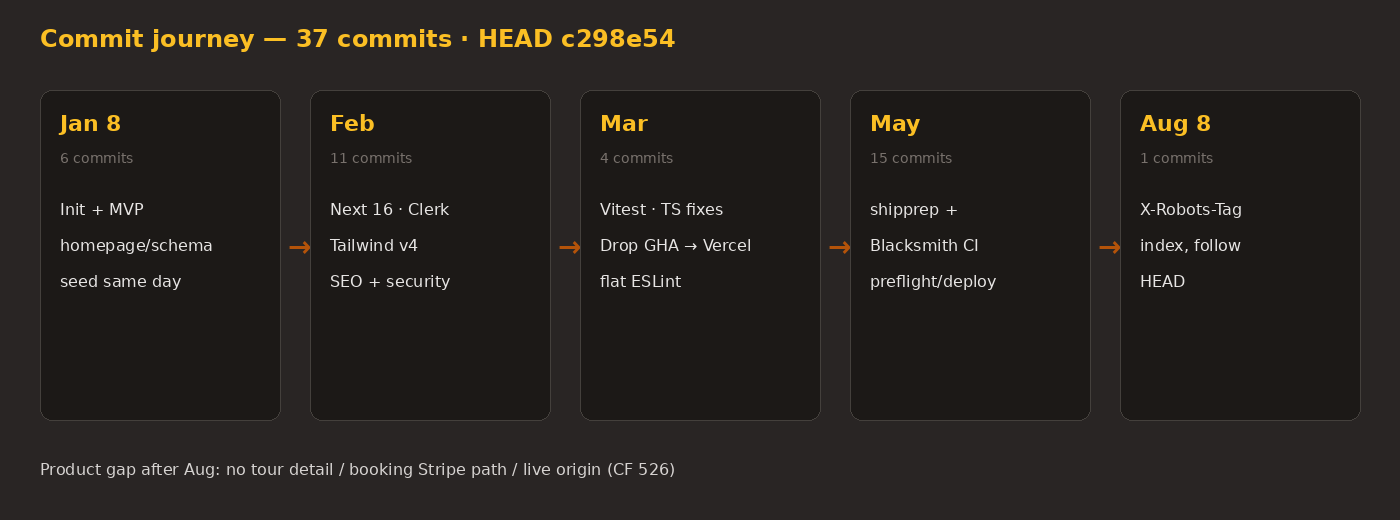Click the arrow between Jan 8 and Feb
The width and height of the screenshot is (1400, 520).
tap(299, 247)
